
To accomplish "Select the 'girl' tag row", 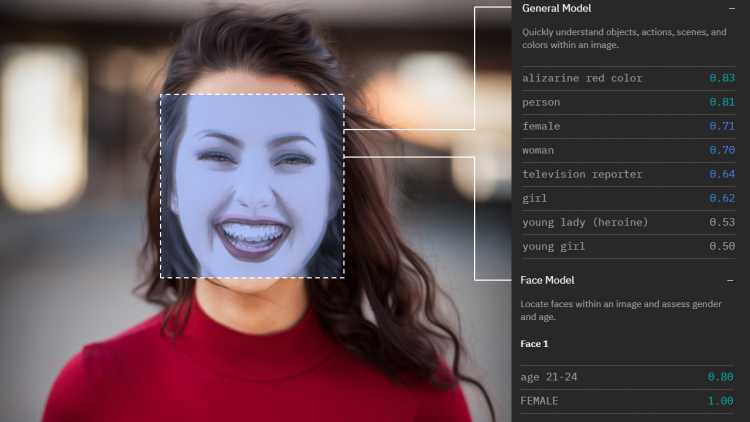I will click(537, 198).
